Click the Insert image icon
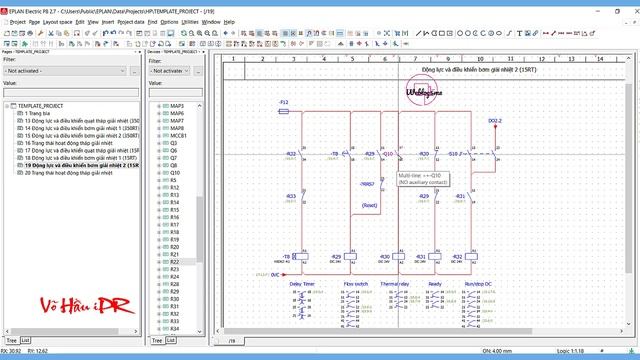640x360 pixels. tap(527, 33)
